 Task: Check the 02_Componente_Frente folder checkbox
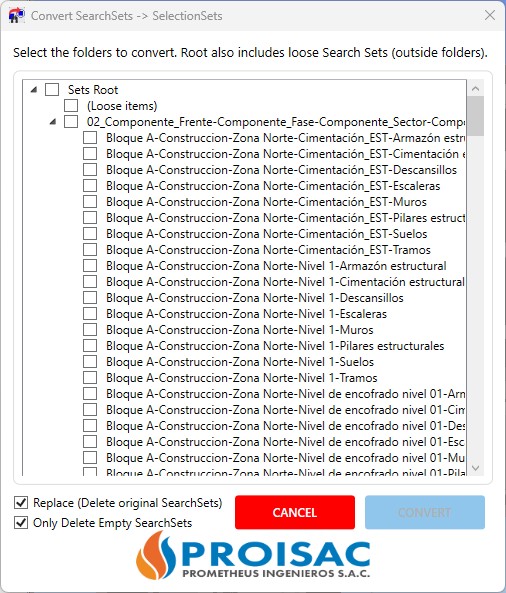71,122
